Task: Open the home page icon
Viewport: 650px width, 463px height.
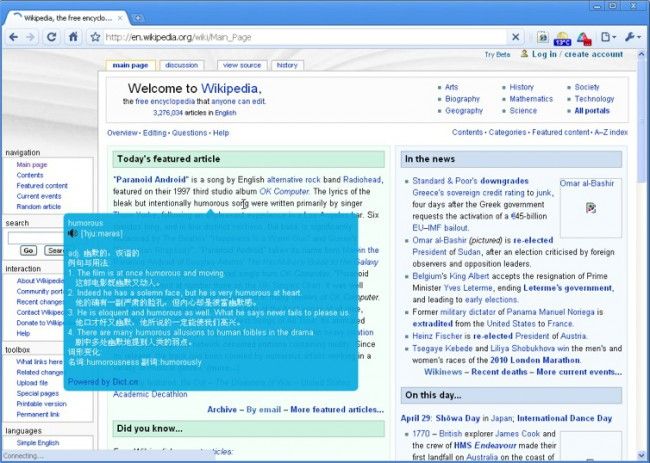Action: [73, 37]
